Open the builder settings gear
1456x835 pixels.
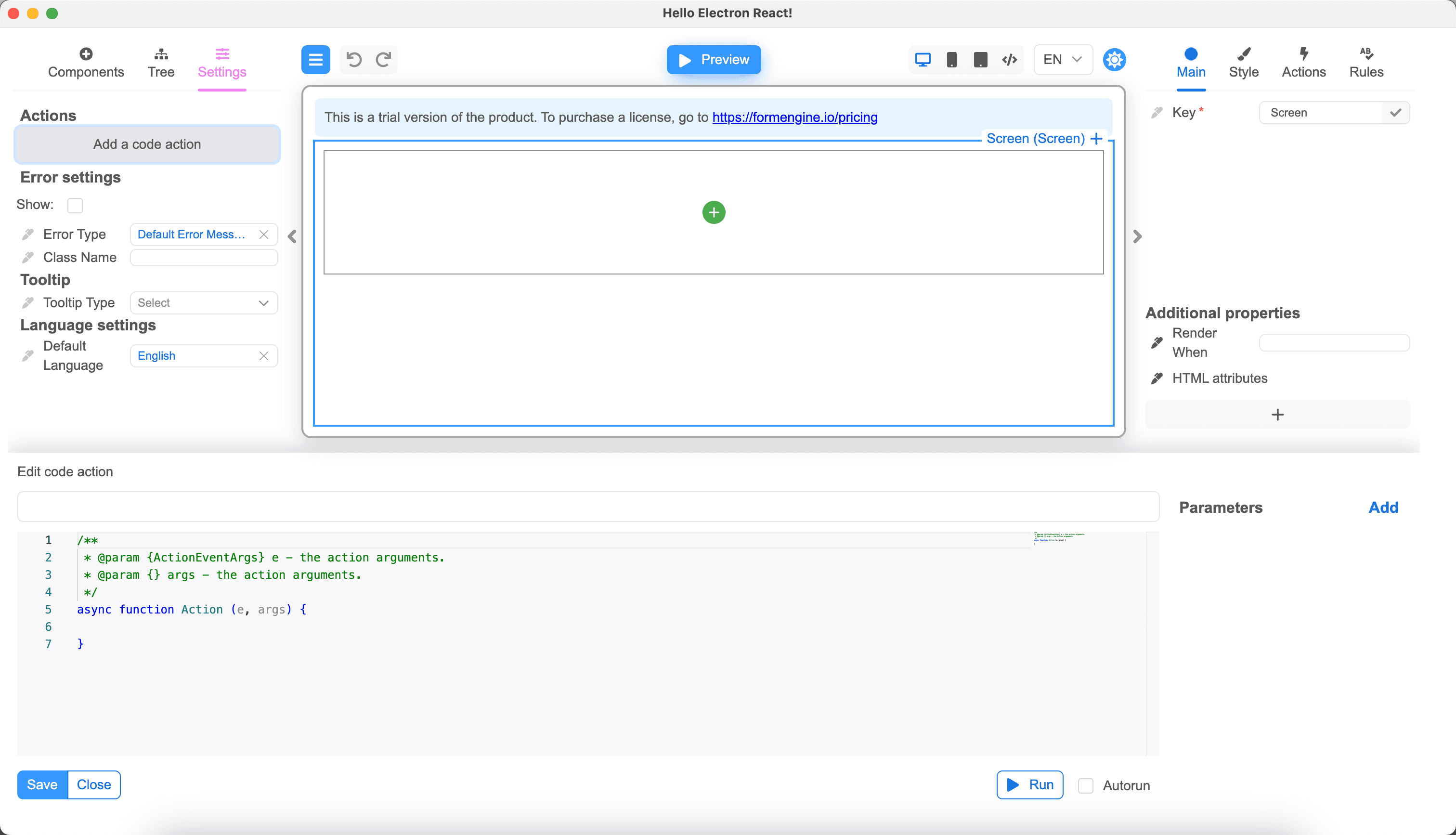click(x=1114, y=59)
